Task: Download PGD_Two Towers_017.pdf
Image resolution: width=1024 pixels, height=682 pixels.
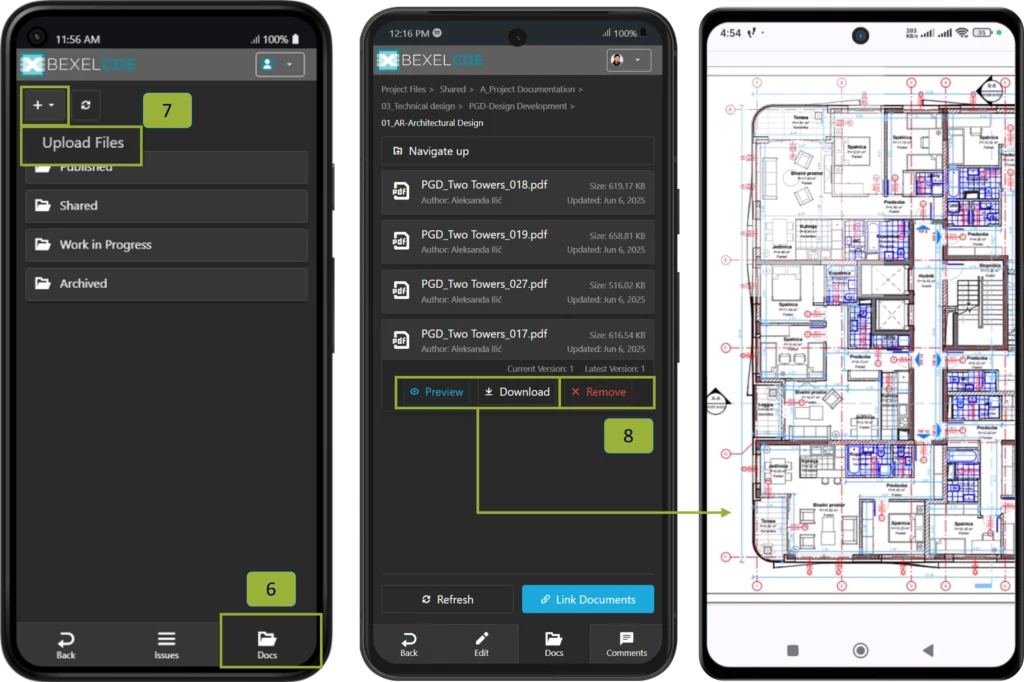Action: 515,392
